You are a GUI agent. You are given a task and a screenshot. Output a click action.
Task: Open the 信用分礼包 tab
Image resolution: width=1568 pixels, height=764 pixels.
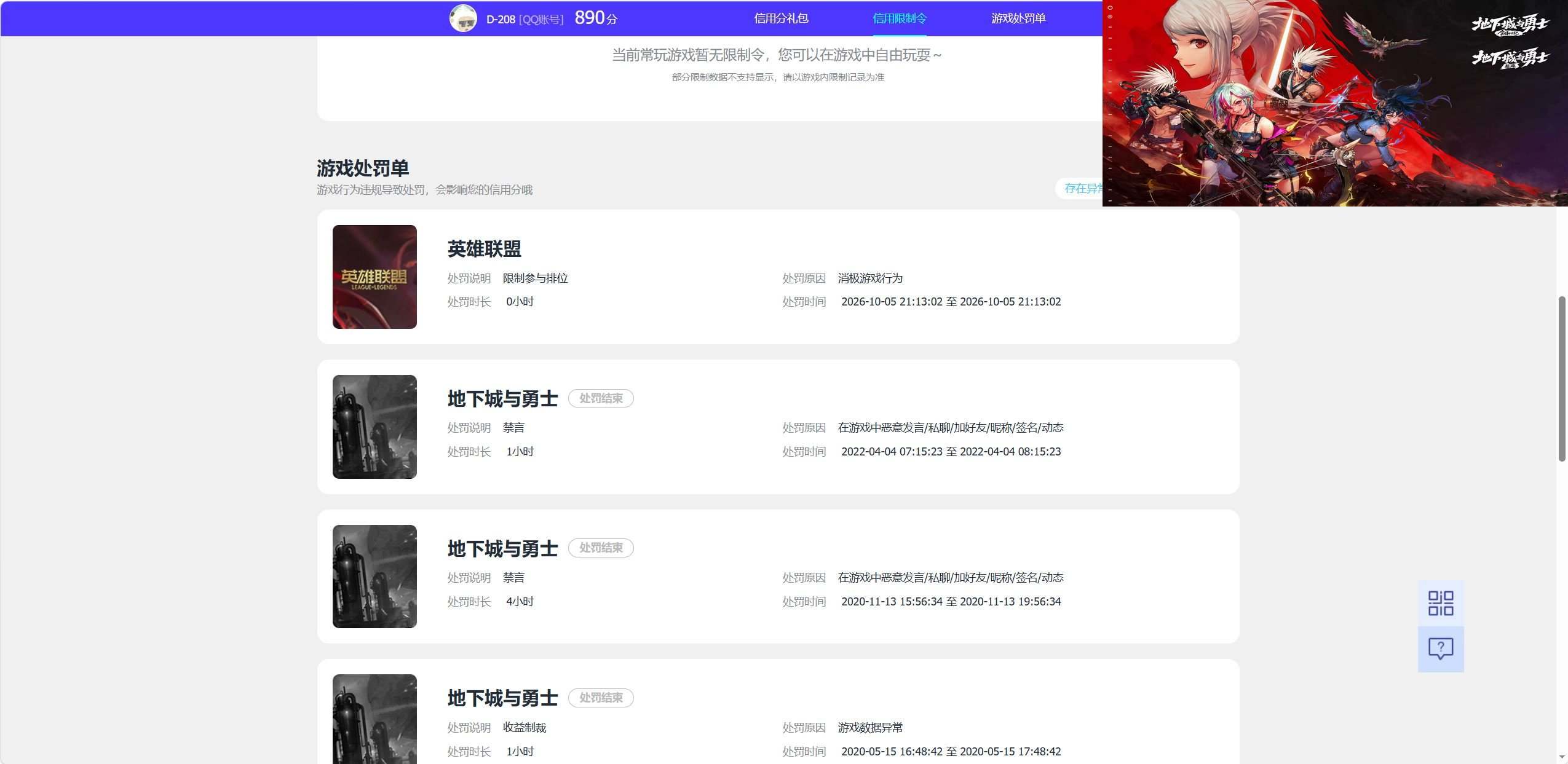tap(781, 18)
